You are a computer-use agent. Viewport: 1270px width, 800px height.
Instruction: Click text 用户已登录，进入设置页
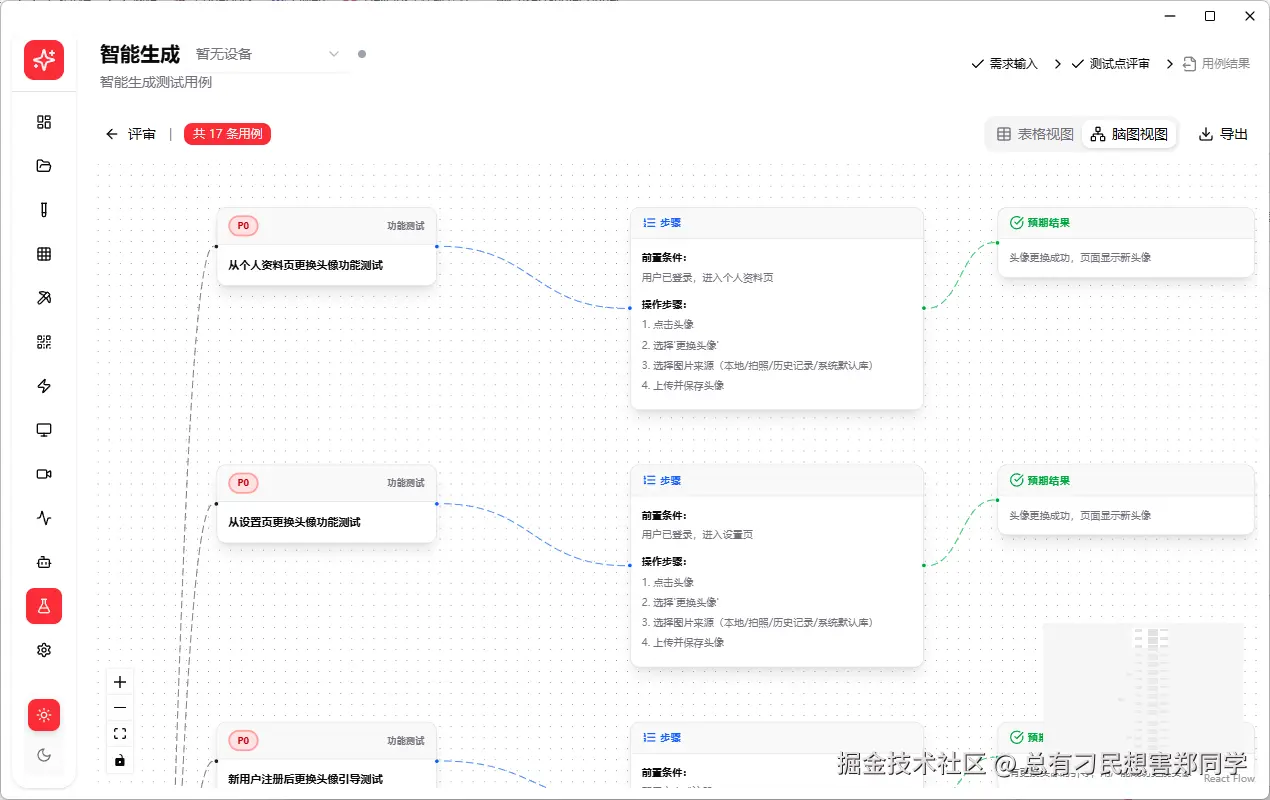(x=697, y=535)
